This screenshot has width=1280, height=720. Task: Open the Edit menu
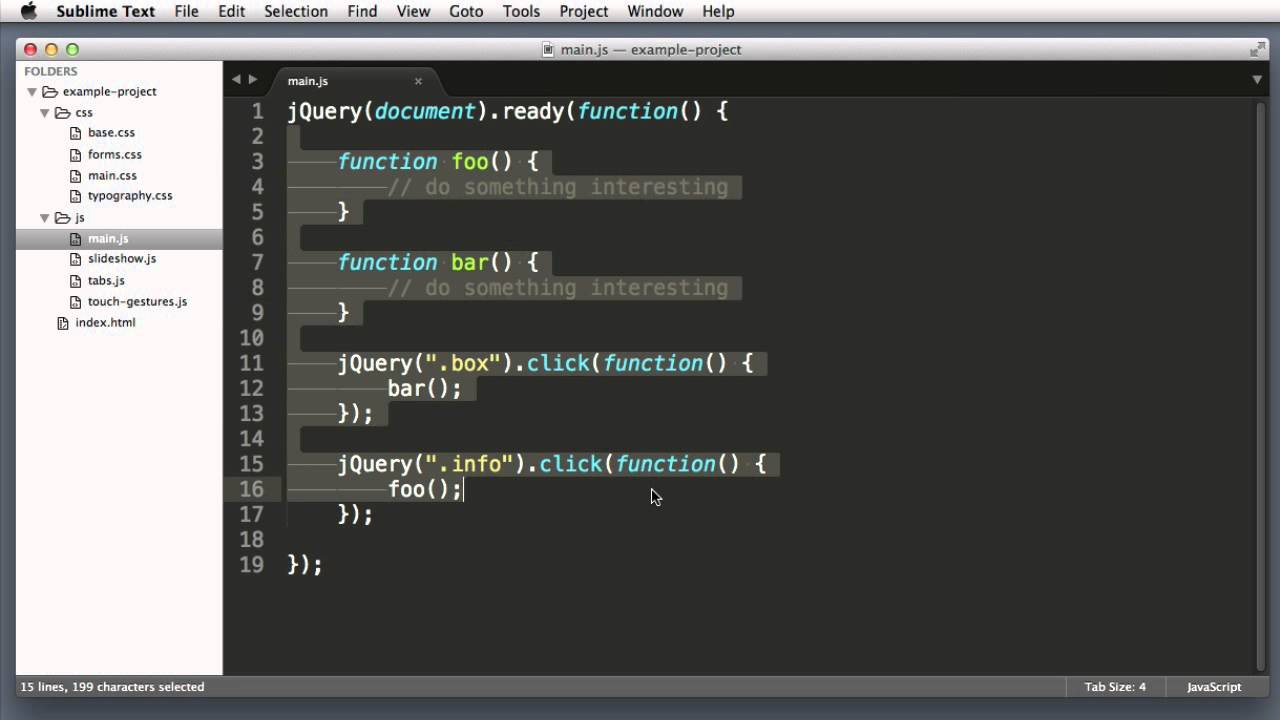coord(231,12)
